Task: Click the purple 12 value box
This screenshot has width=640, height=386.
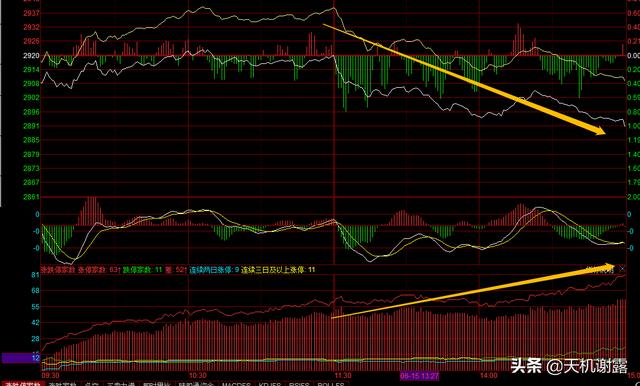Action: [21, 358]
